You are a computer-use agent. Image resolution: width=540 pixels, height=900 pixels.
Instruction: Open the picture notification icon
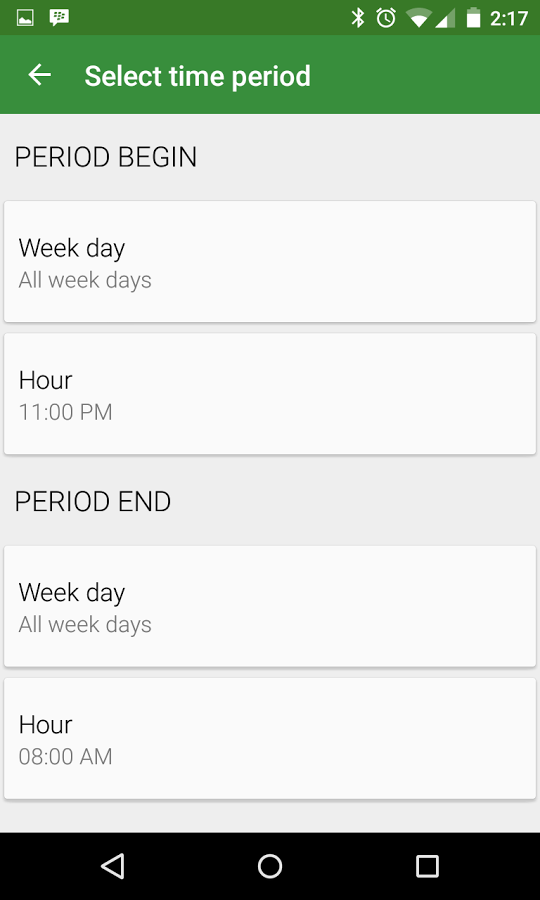[25, 18]
